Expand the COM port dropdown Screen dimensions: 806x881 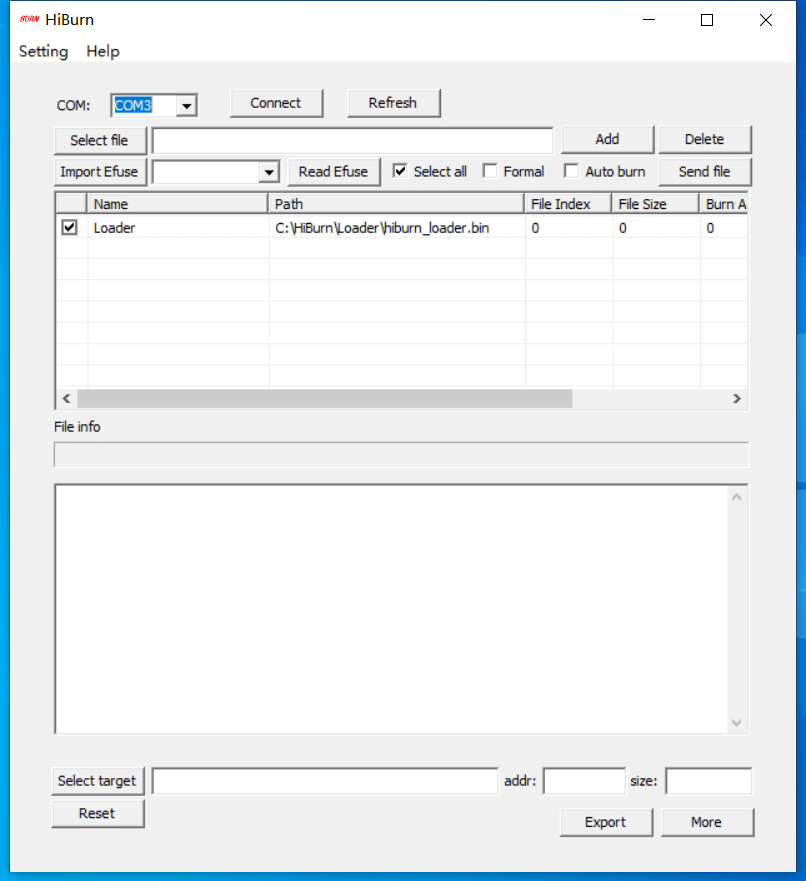coord(186,105)
